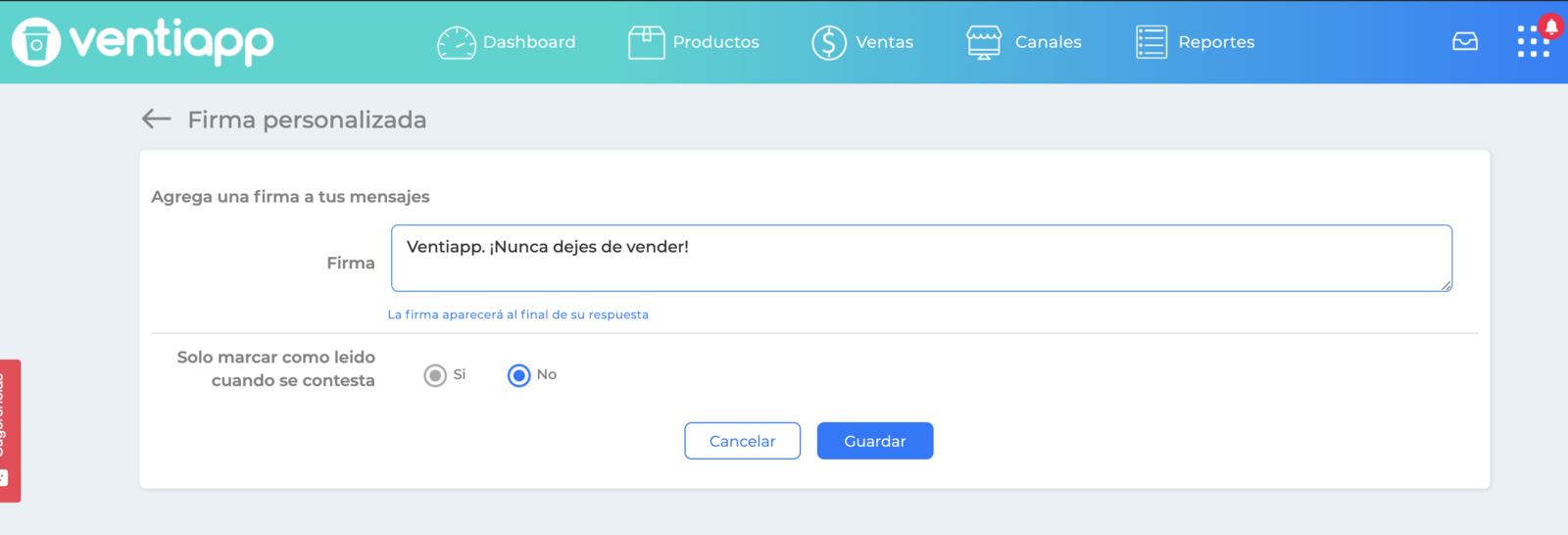This screenshot has width=1568, height=535.
Task: Select the Reportes menu label
Action: pyautogui.click(x=1216, y=42)
